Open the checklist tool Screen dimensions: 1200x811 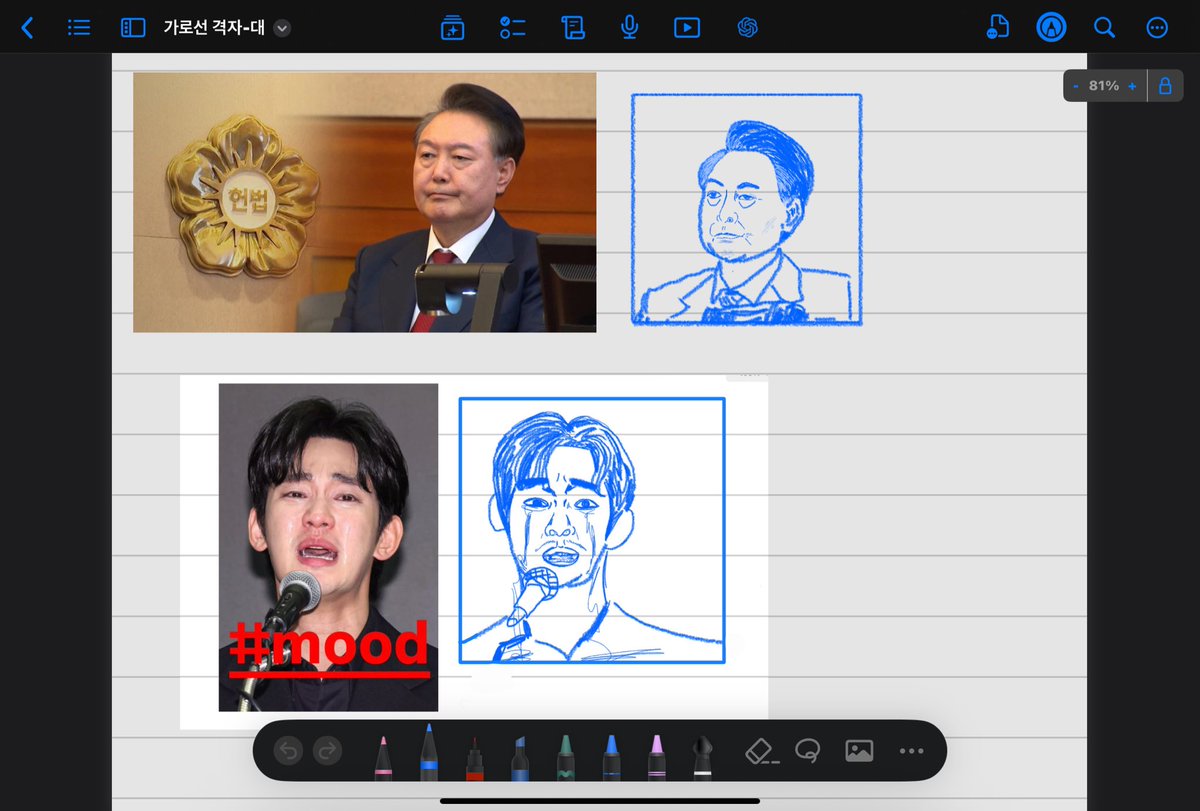pos(513,28)
